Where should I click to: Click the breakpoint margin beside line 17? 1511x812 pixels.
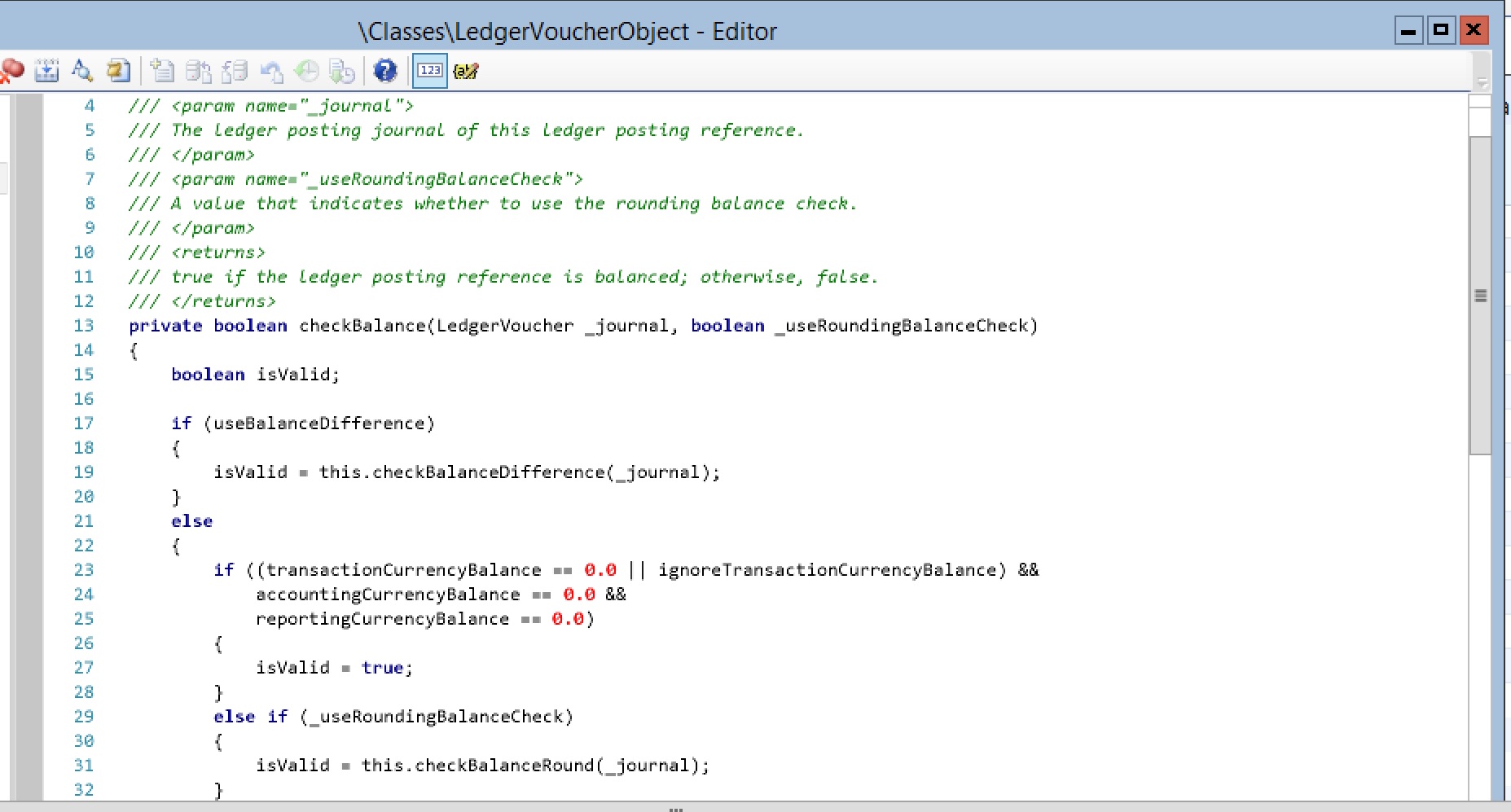(x=29, y=424)
